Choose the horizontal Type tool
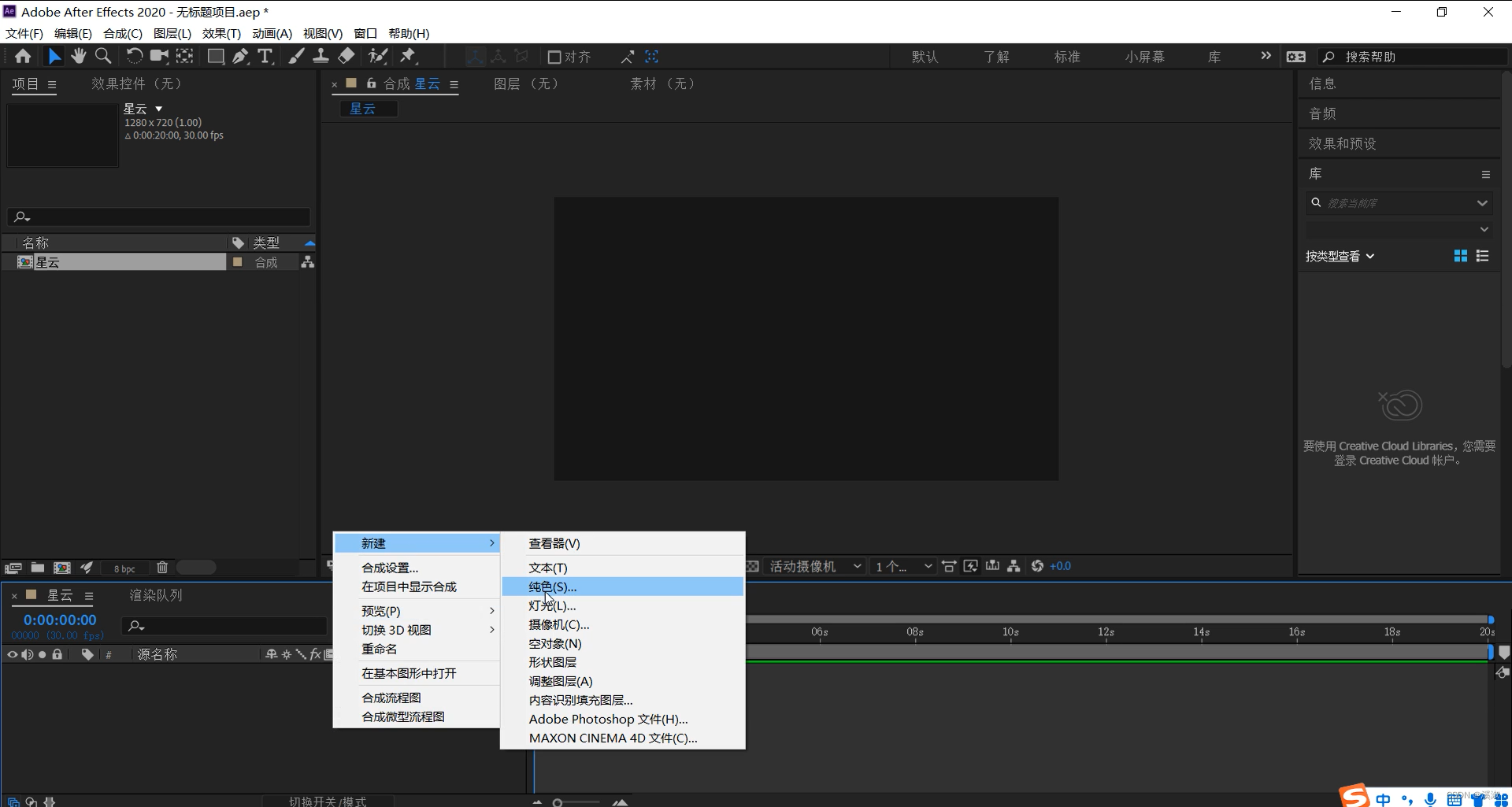 (265, 56)
